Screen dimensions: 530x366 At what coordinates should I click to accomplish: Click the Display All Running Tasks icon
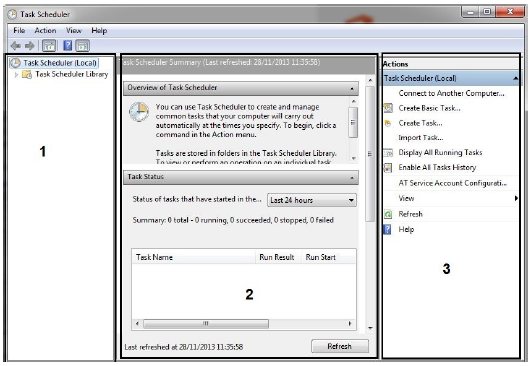pos(388,153)
